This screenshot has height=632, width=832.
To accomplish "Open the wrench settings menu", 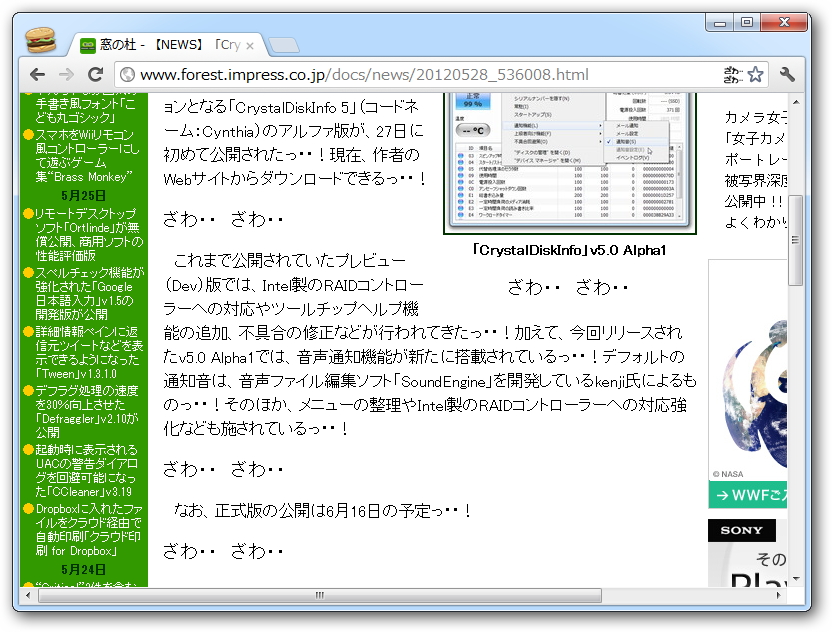I will coord(787,74).
